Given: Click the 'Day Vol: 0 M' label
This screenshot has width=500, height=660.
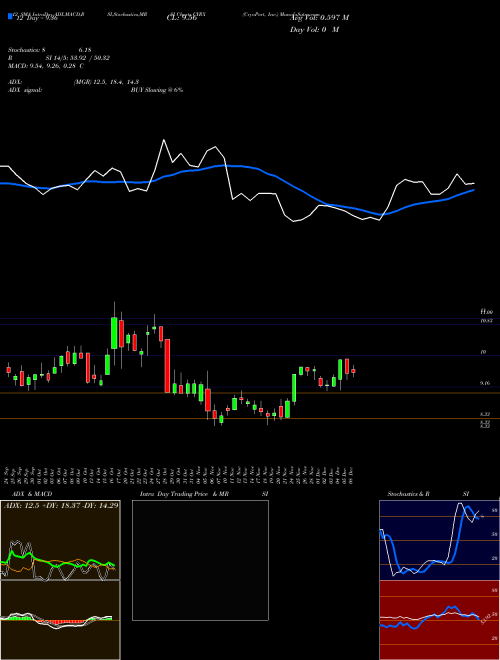Looking at the screenshot, I should tap(314, 29).
